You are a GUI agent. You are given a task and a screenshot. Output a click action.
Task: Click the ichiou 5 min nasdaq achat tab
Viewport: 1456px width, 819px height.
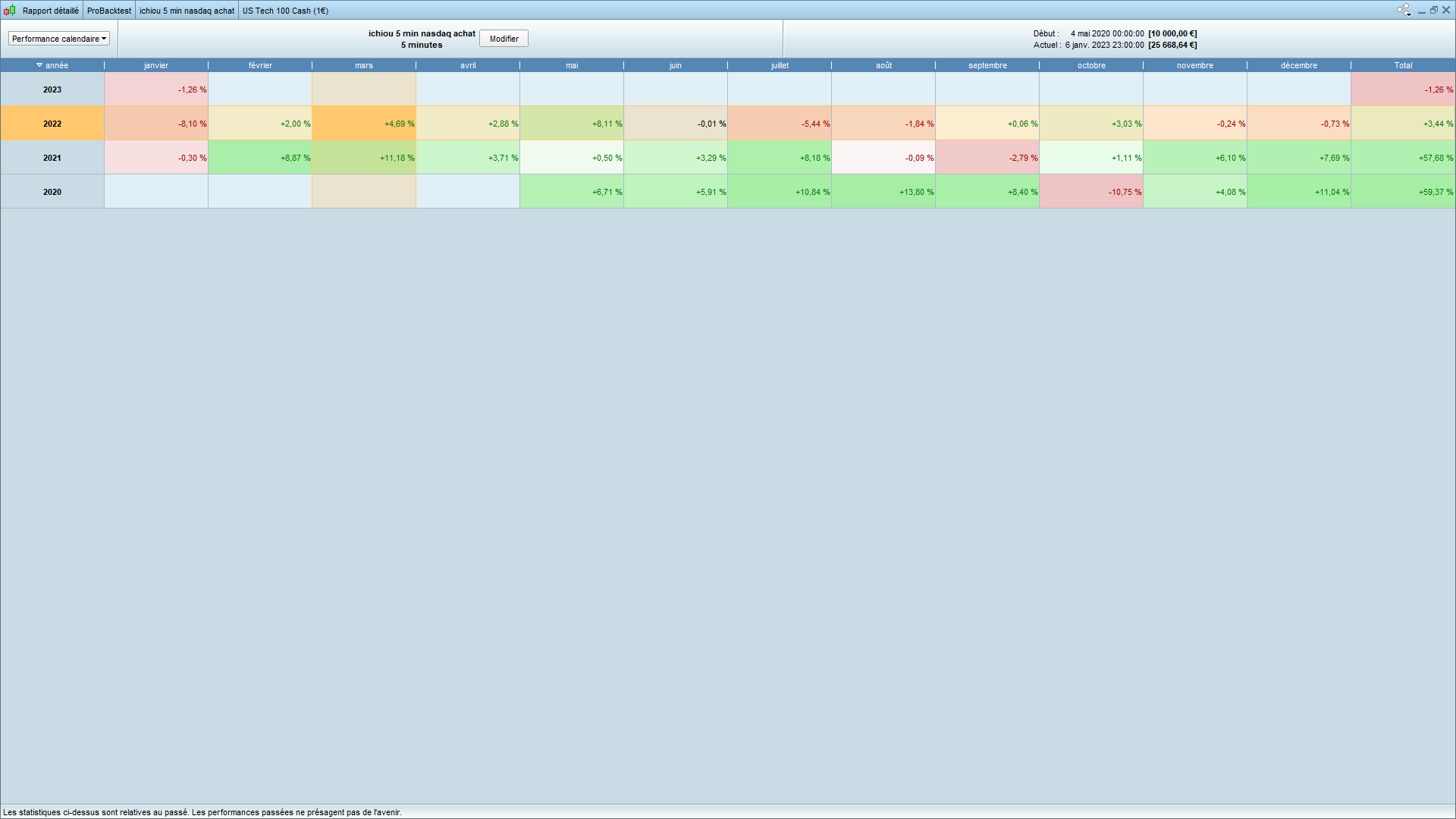[x=187, y=11]
